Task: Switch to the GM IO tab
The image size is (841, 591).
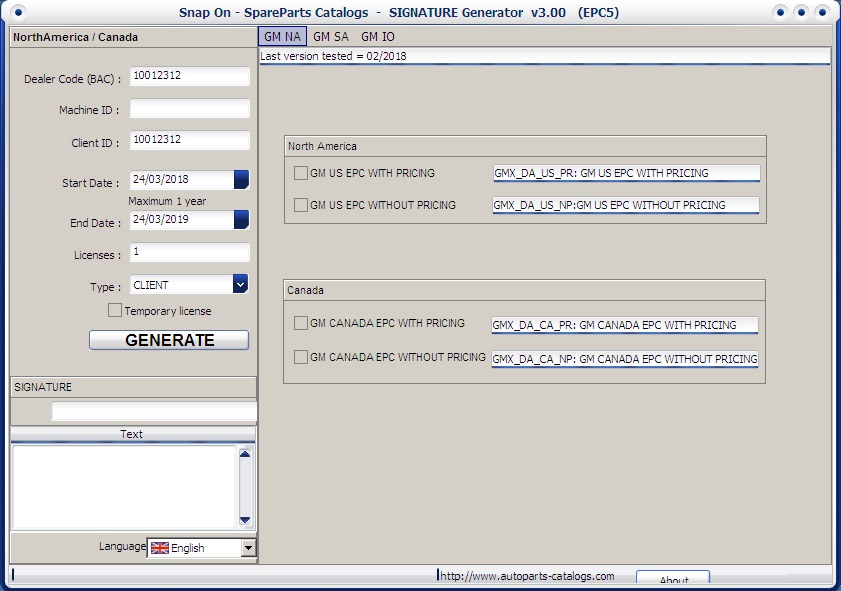Action: click(378, 36)
